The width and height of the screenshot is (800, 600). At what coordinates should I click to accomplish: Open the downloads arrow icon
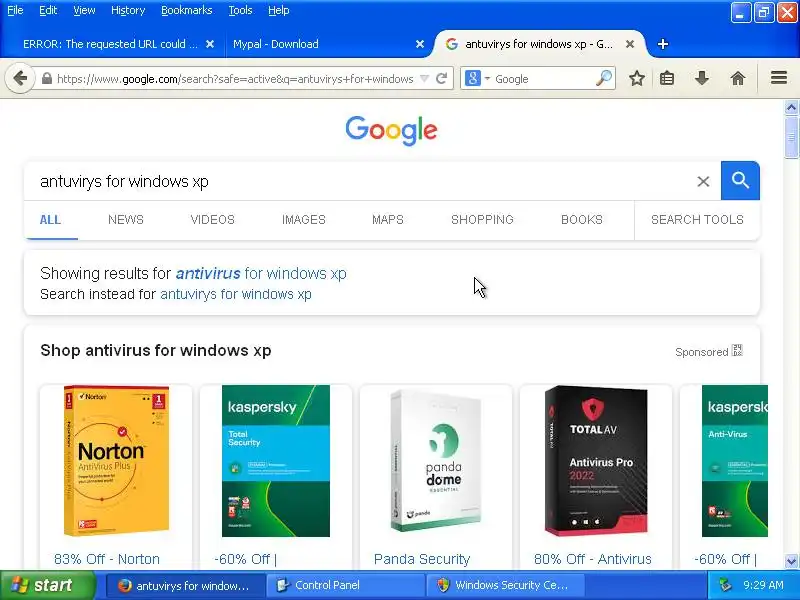702,79
